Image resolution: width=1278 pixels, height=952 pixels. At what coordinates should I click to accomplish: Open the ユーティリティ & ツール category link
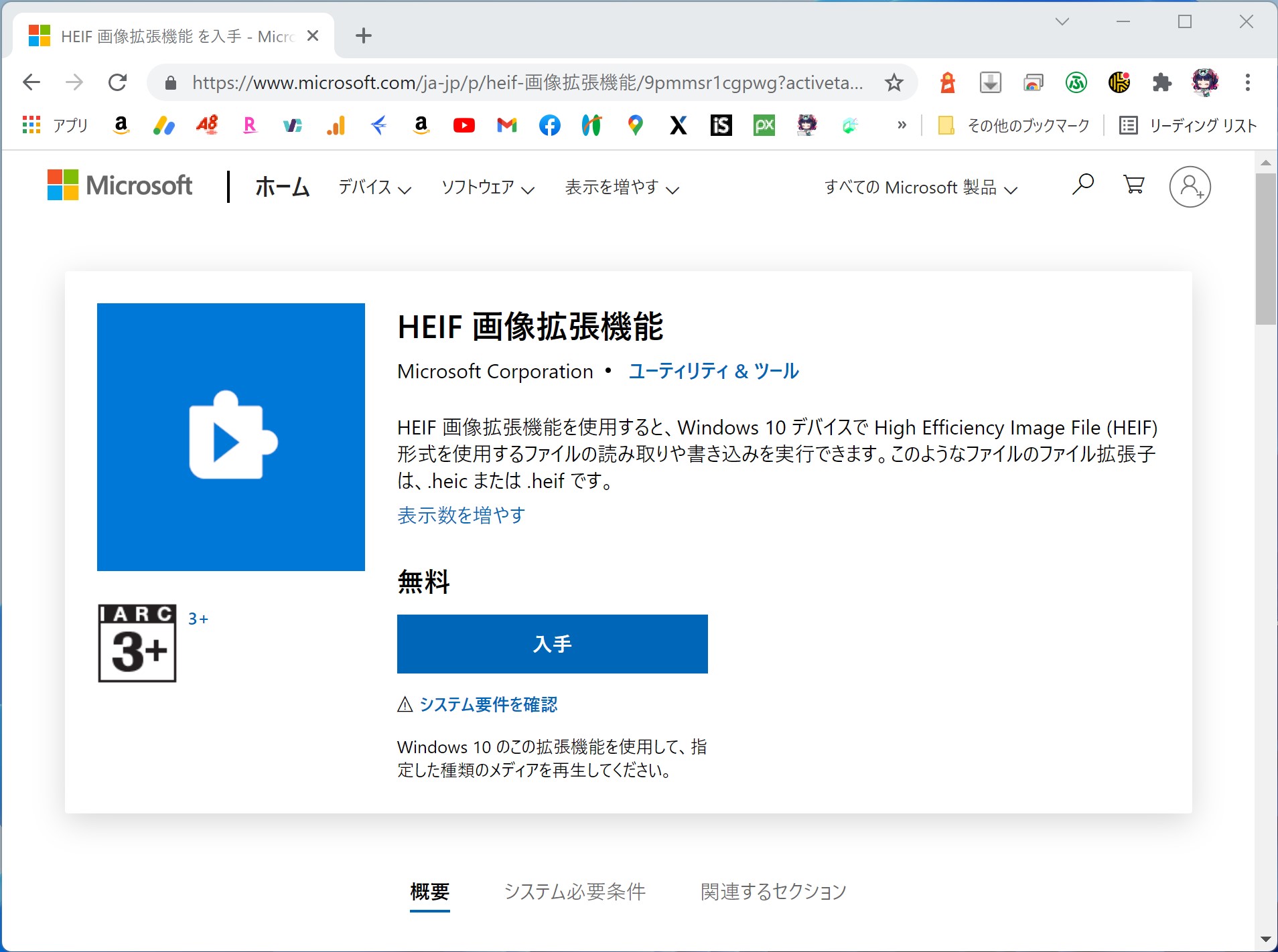pos(714,371)
